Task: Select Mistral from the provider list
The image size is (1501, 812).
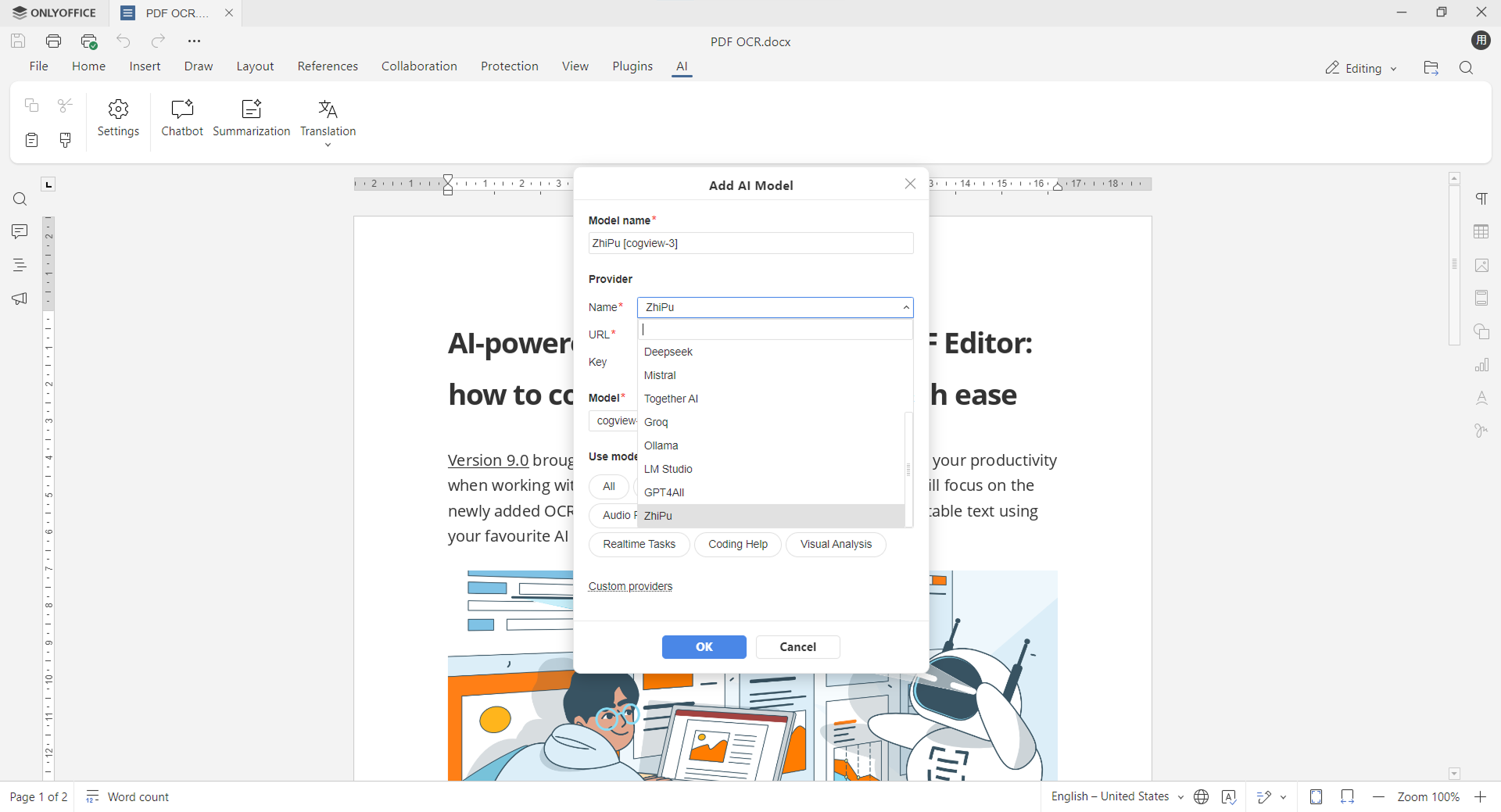Action: 771,375
